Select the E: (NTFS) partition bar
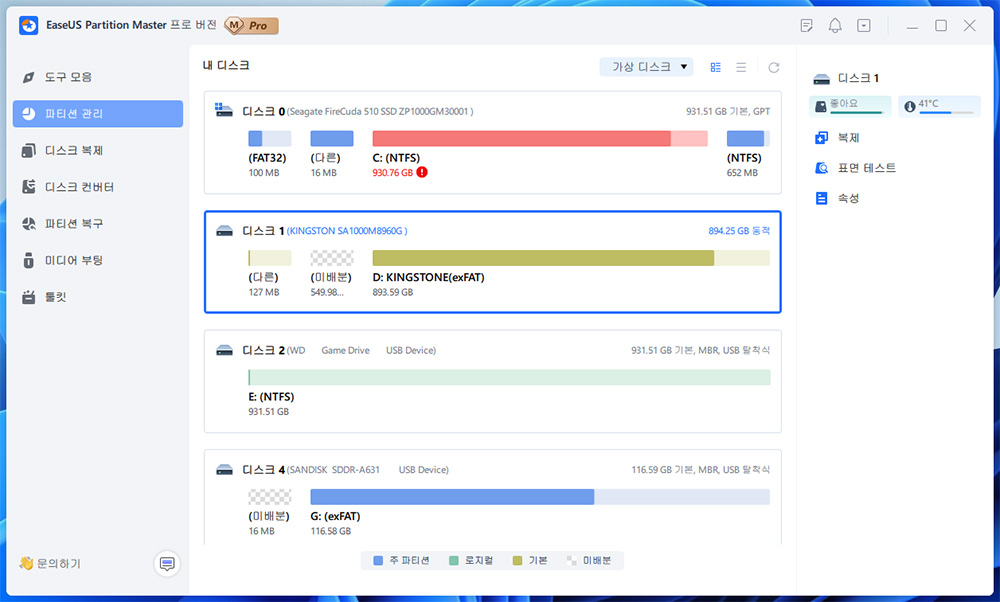 (509, 378)
